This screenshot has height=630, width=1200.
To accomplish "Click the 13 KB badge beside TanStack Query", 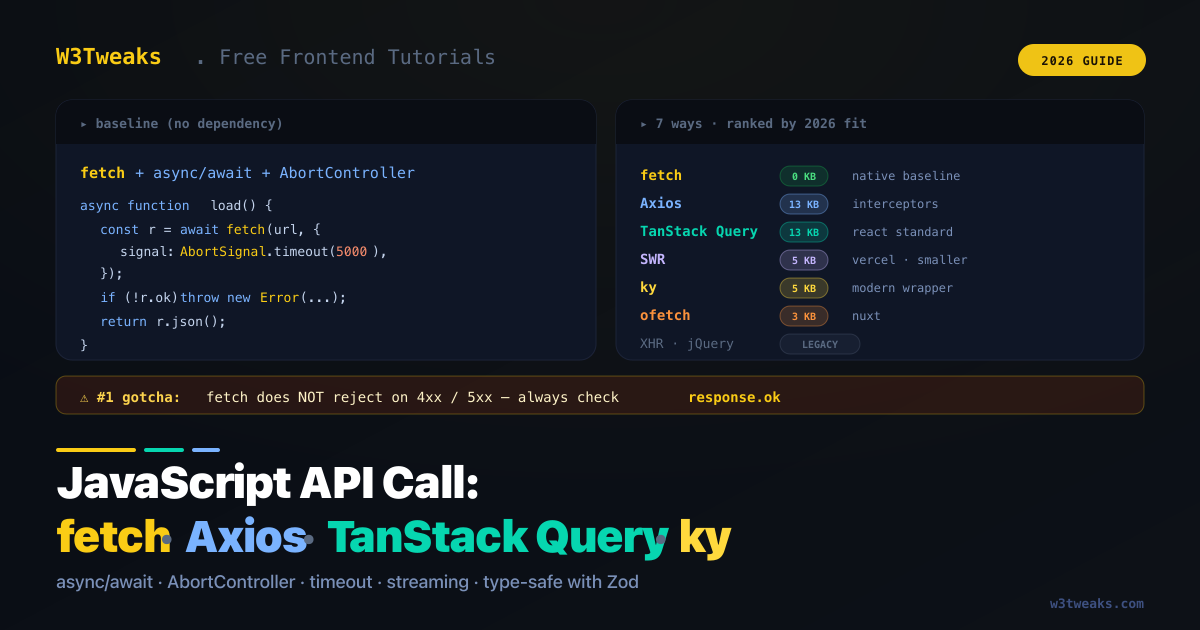I will 804,232.
